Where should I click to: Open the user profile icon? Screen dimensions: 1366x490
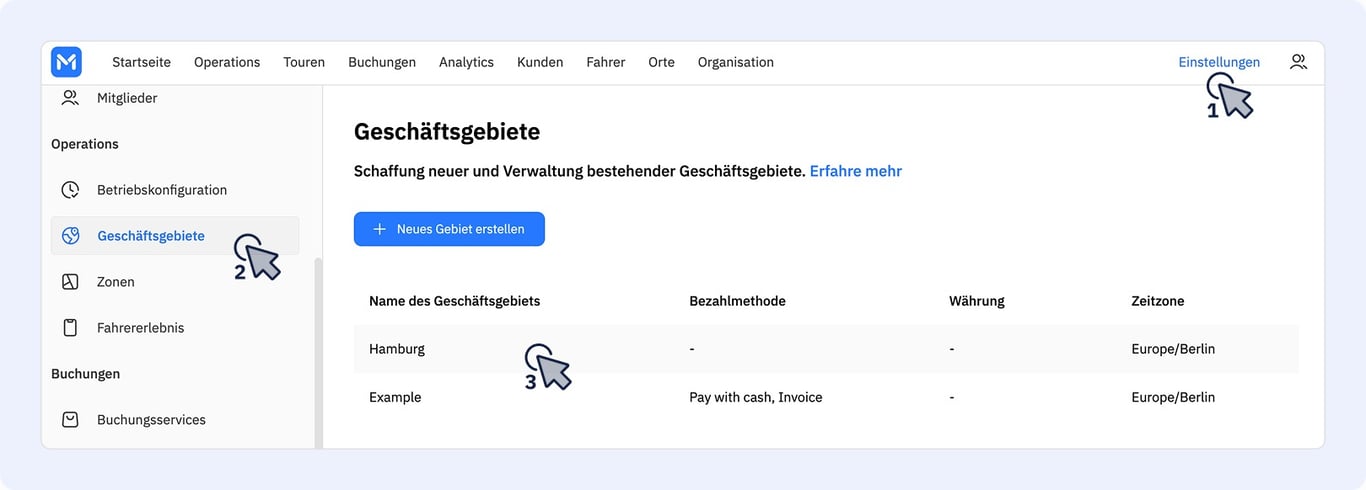click(1298, 62)
